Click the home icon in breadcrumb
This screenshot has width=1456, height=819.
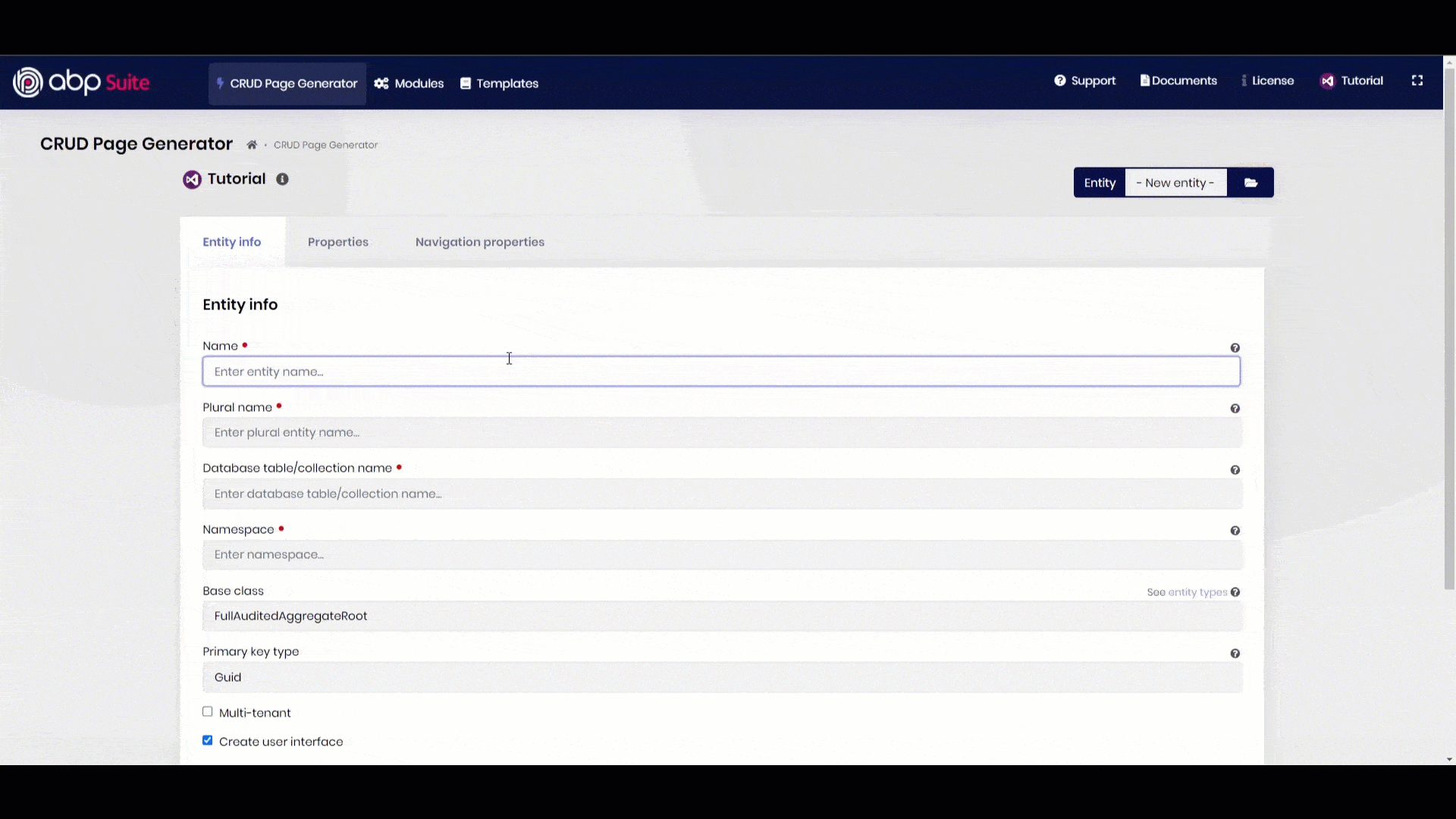coord(252,145)
